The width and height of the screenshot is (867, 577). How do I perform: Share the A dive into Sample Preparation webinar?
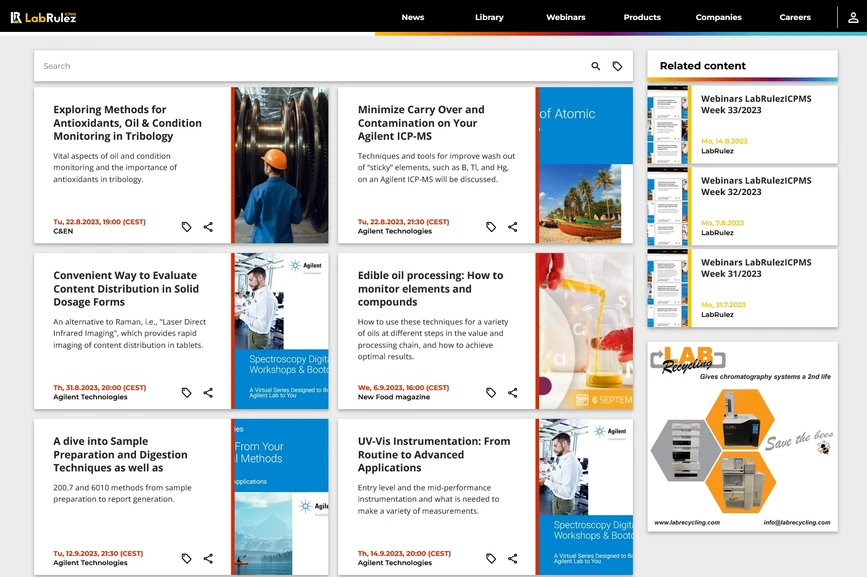coord(208,558)
